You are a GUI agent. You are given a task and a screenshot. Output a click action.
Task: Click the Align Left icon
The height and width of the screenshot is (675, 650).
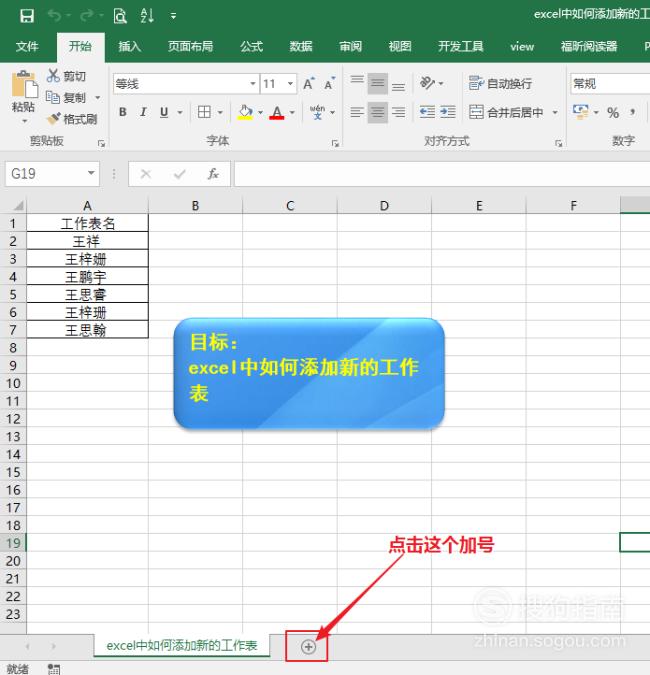357,112
